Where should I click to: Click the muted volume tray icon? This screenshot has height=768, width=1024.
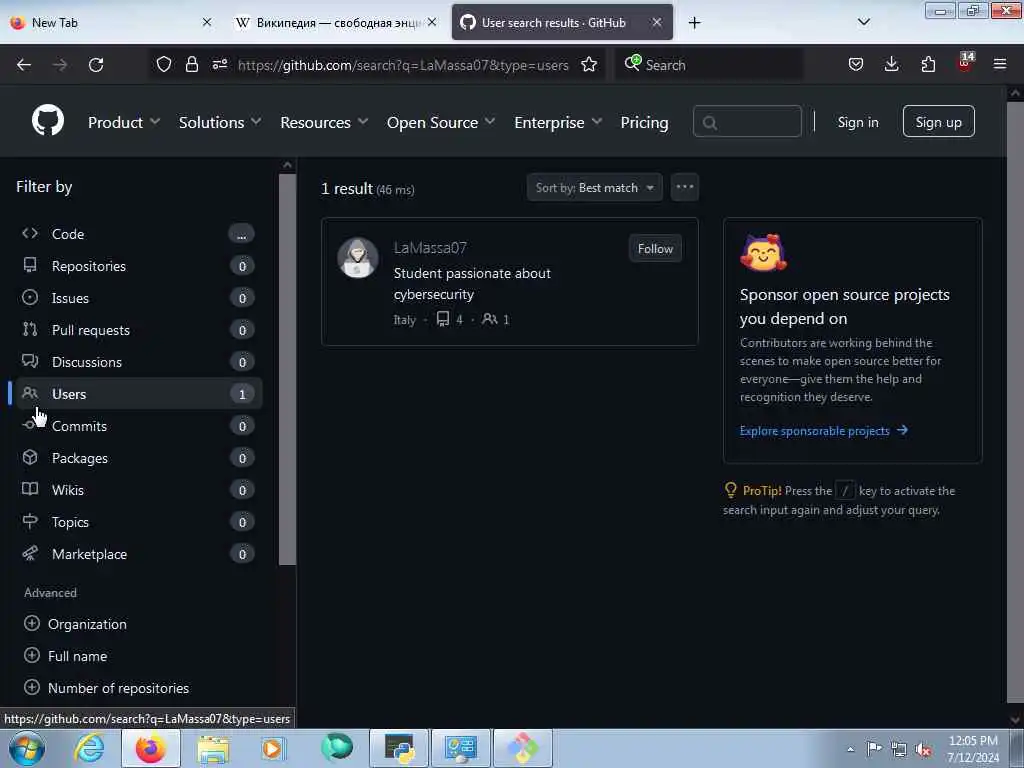tap(923, 749)
